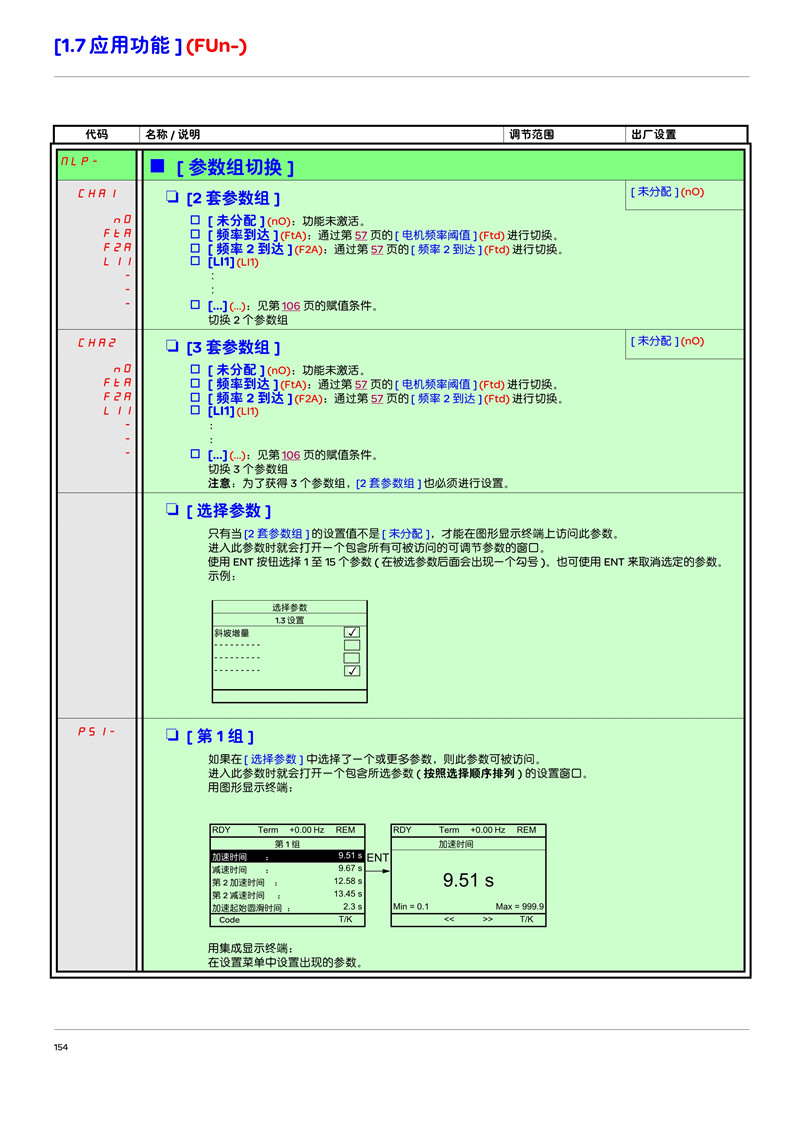Follow page 106 link under [2 套参数组]
The width and height of the screenshot is (800, 1132).
(x=291, y=306)
